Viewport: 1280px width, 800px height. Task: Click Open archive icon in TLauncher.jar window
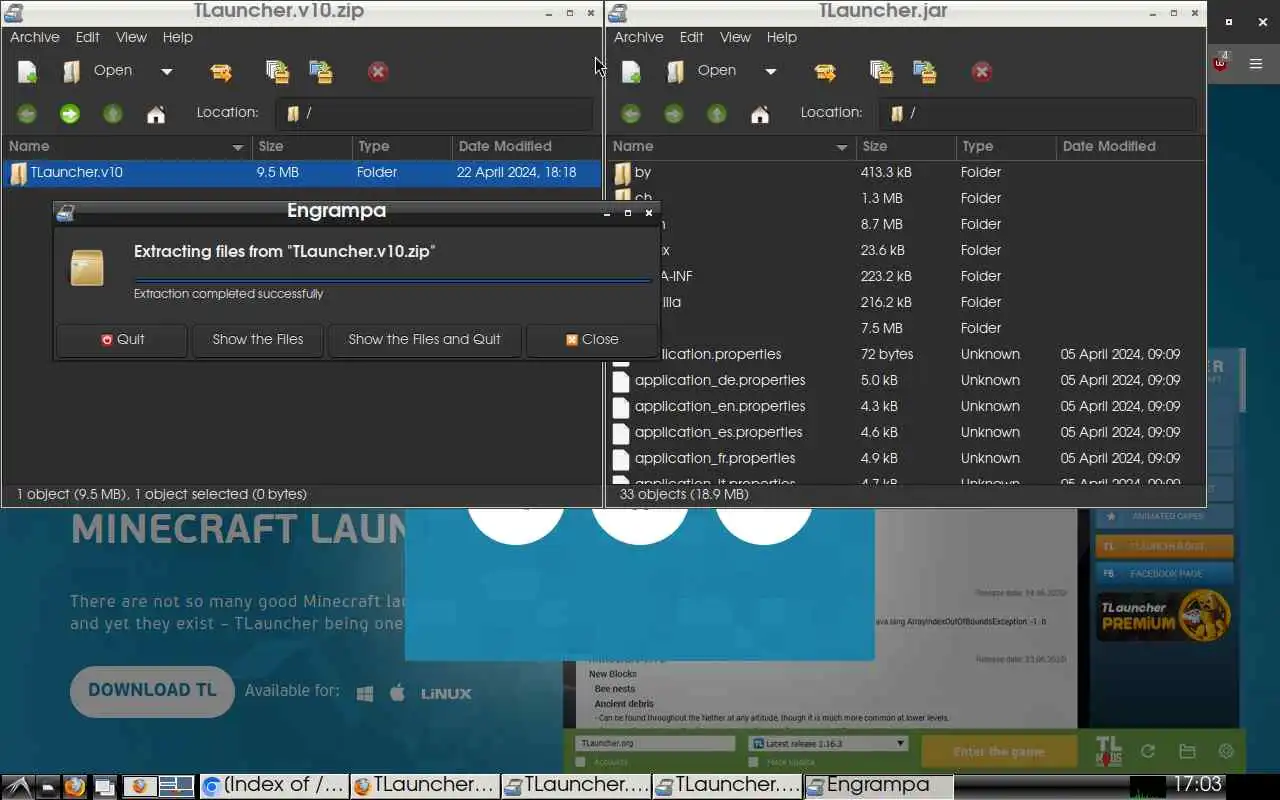[x=675, y=71]
